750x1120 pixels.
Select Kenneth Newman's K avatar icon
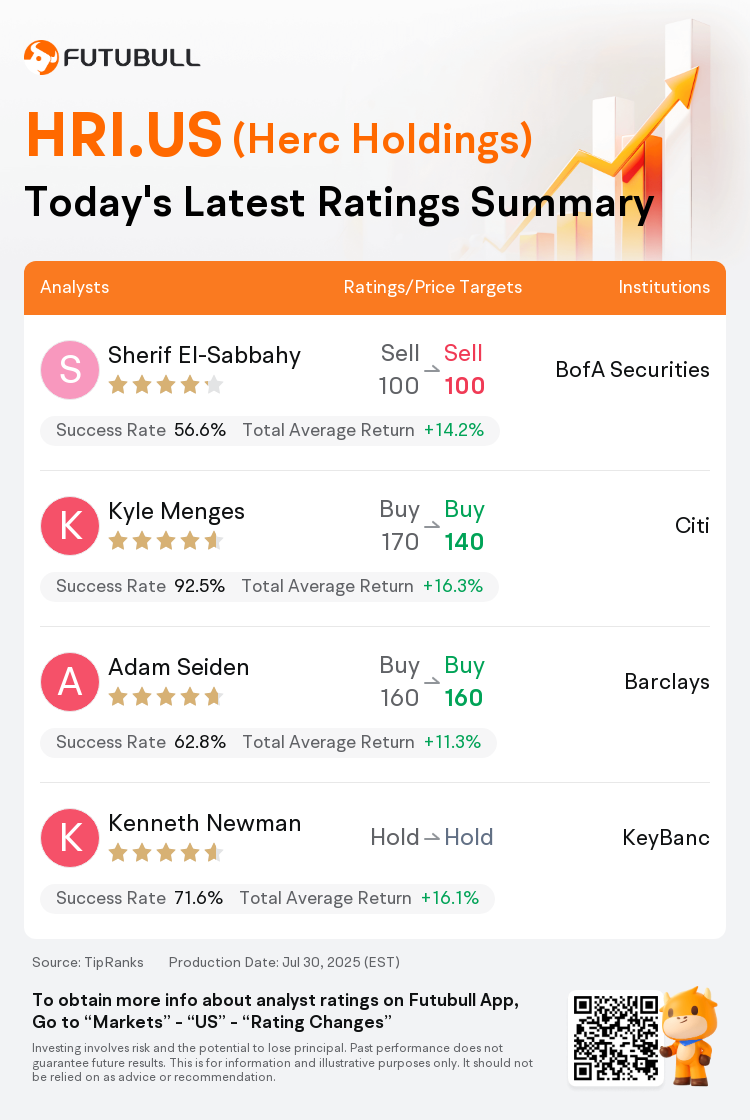pos(70,838)
